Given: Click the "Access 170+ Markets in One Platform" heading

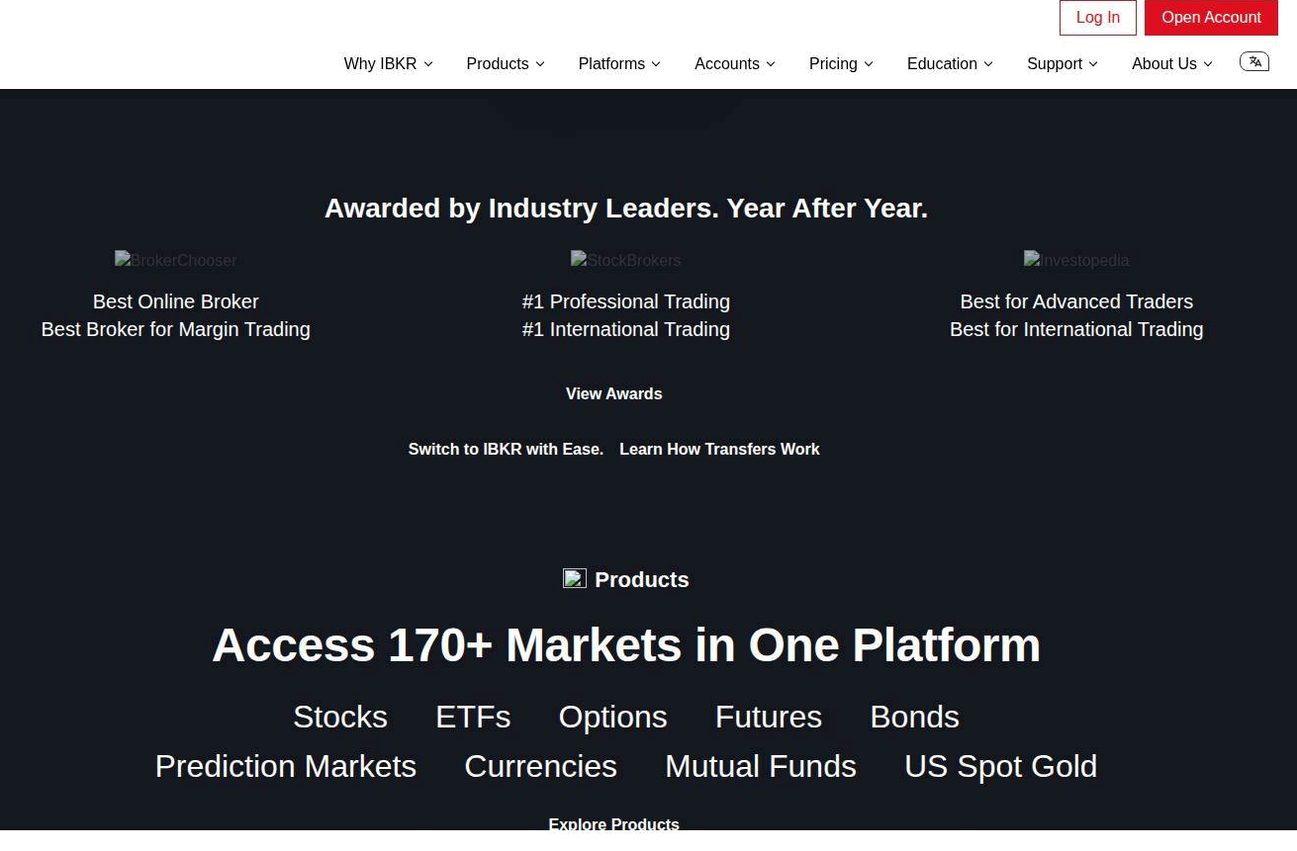Looking at the screenshot, I should point(626,645).
